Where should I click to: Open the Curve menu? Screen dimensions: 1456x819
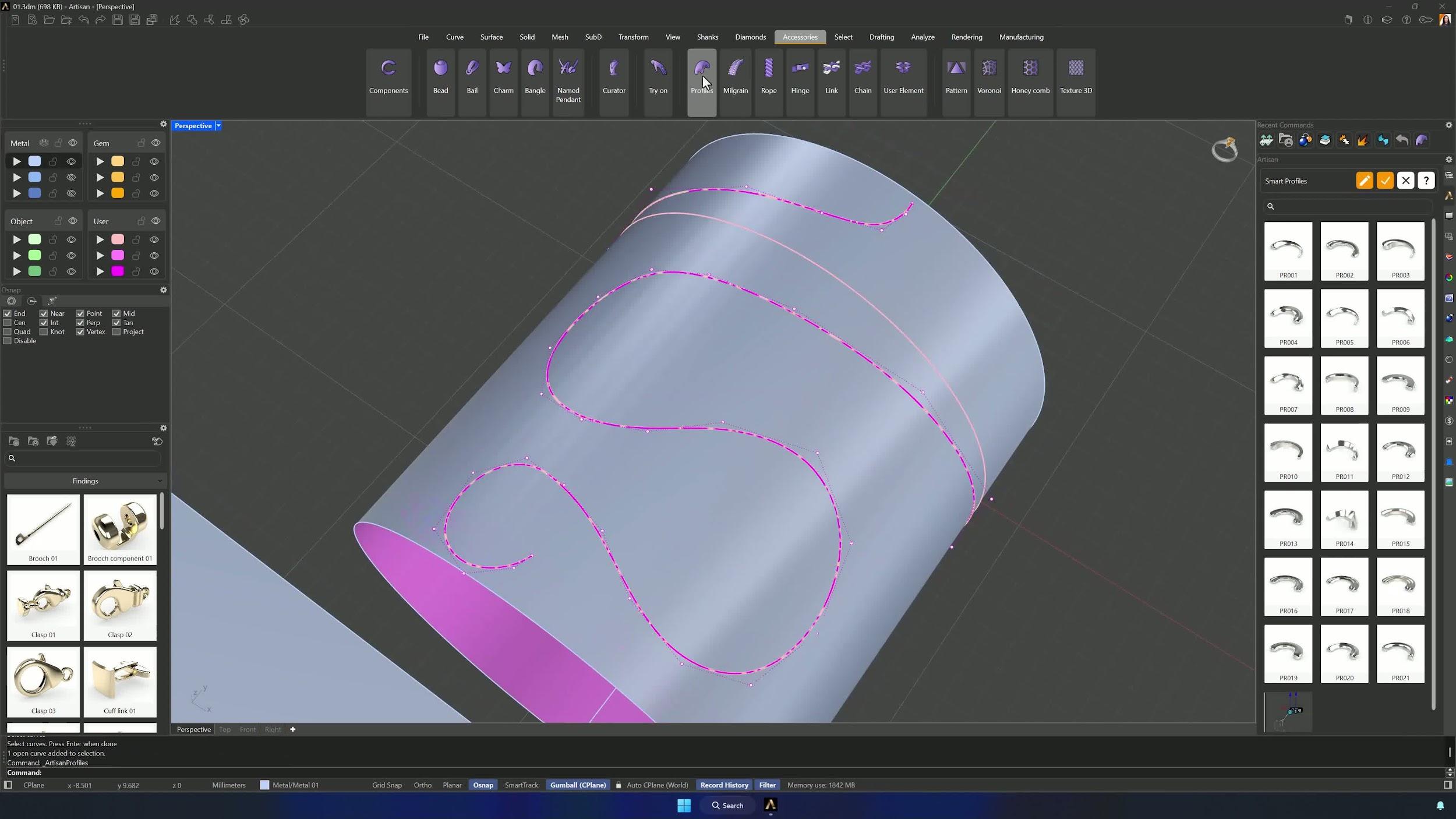click(x=455, y=37)
